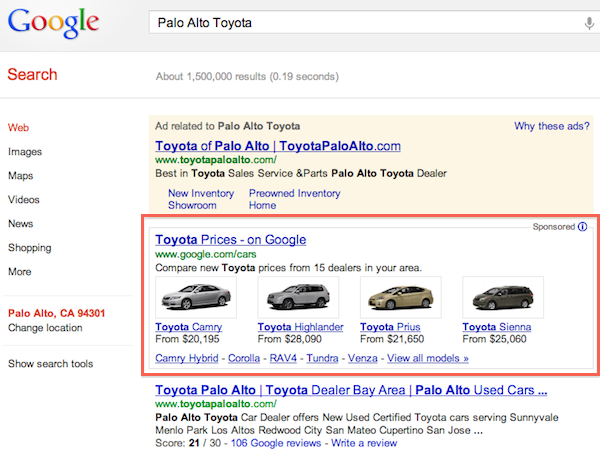Switch to Maps results
The image size is (600, 453).
pos(21,176)
